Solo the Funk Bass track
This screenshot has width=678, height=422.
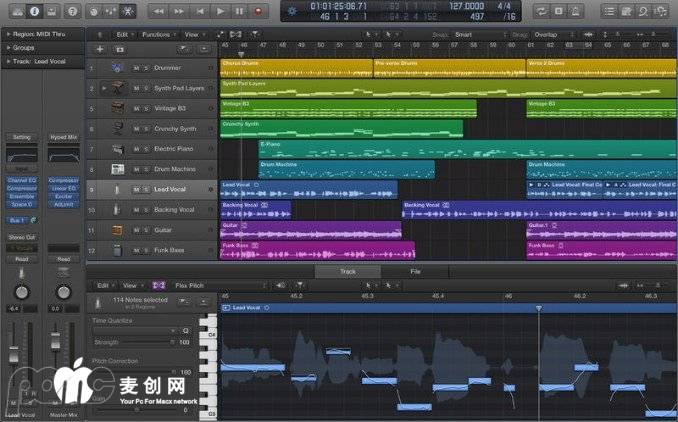[x=146, y=250]
